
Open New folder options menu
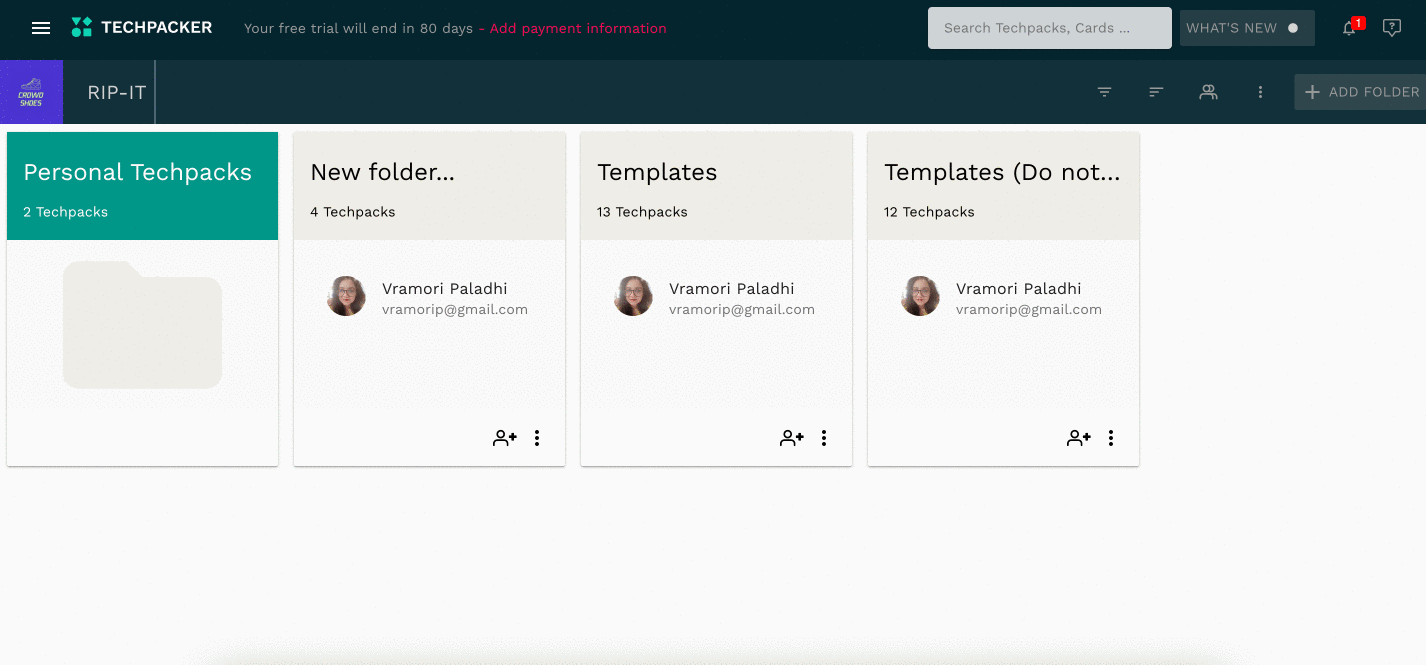pos(537,438)
